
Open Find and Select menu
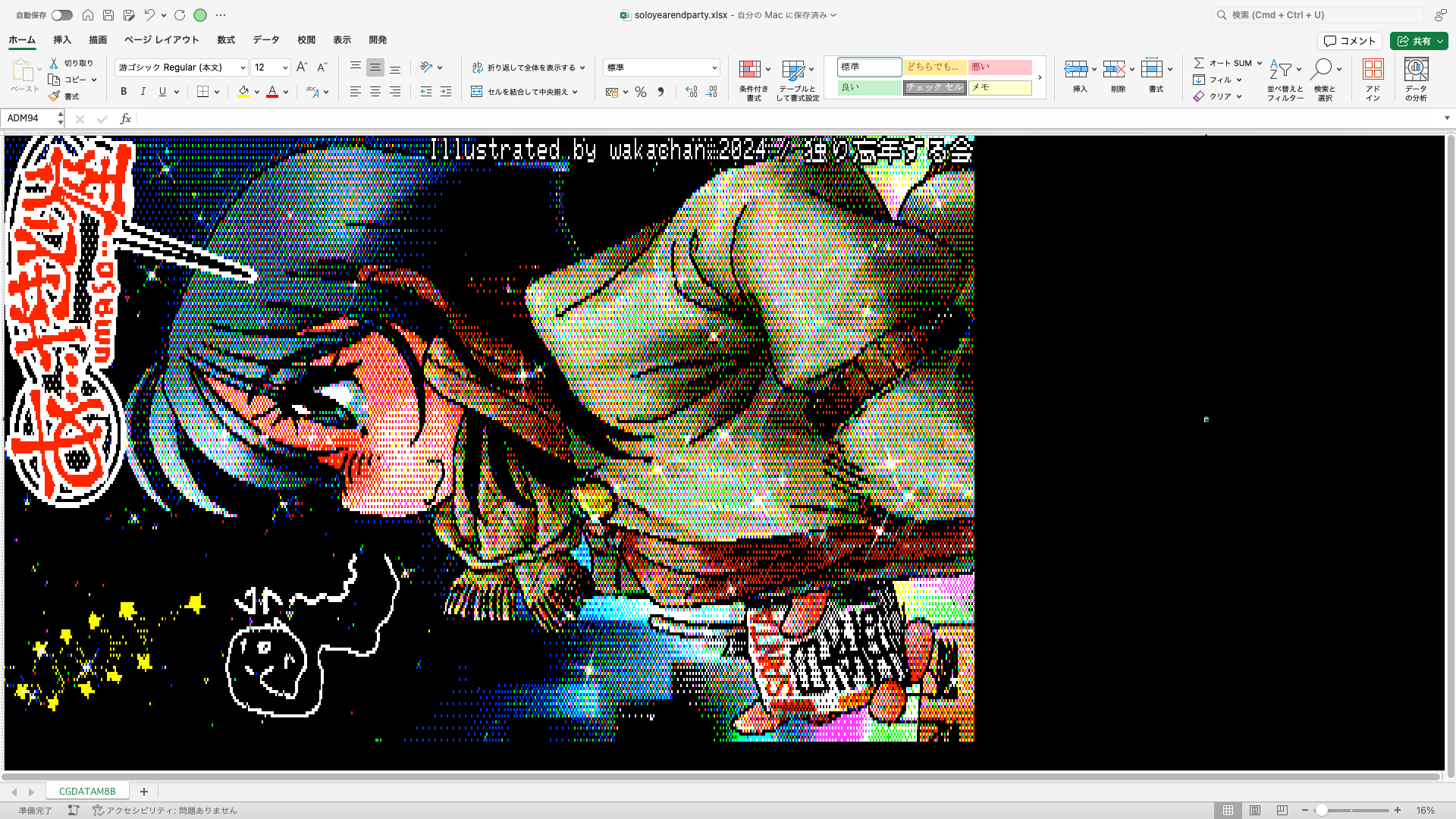(x=1325, y=79)
